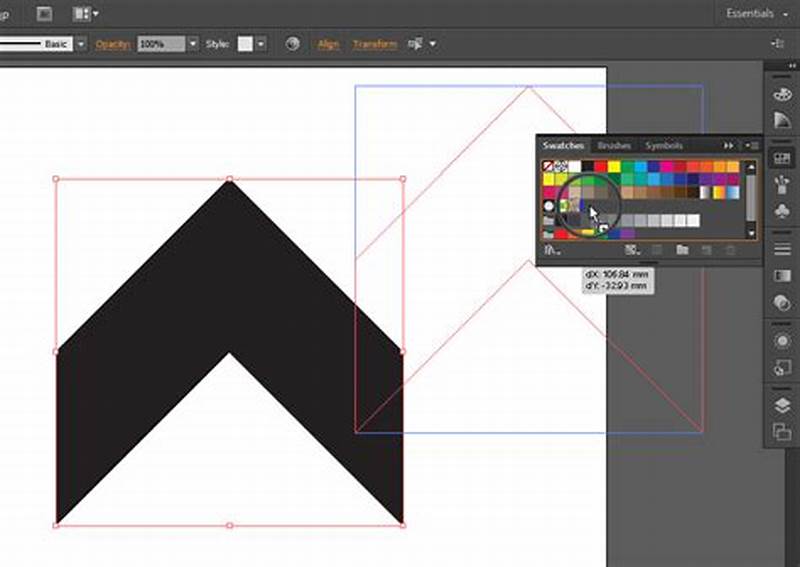Create a New Color Group folder icon
800x567 pixels.
pyautogui.click(x=682, y=250)
